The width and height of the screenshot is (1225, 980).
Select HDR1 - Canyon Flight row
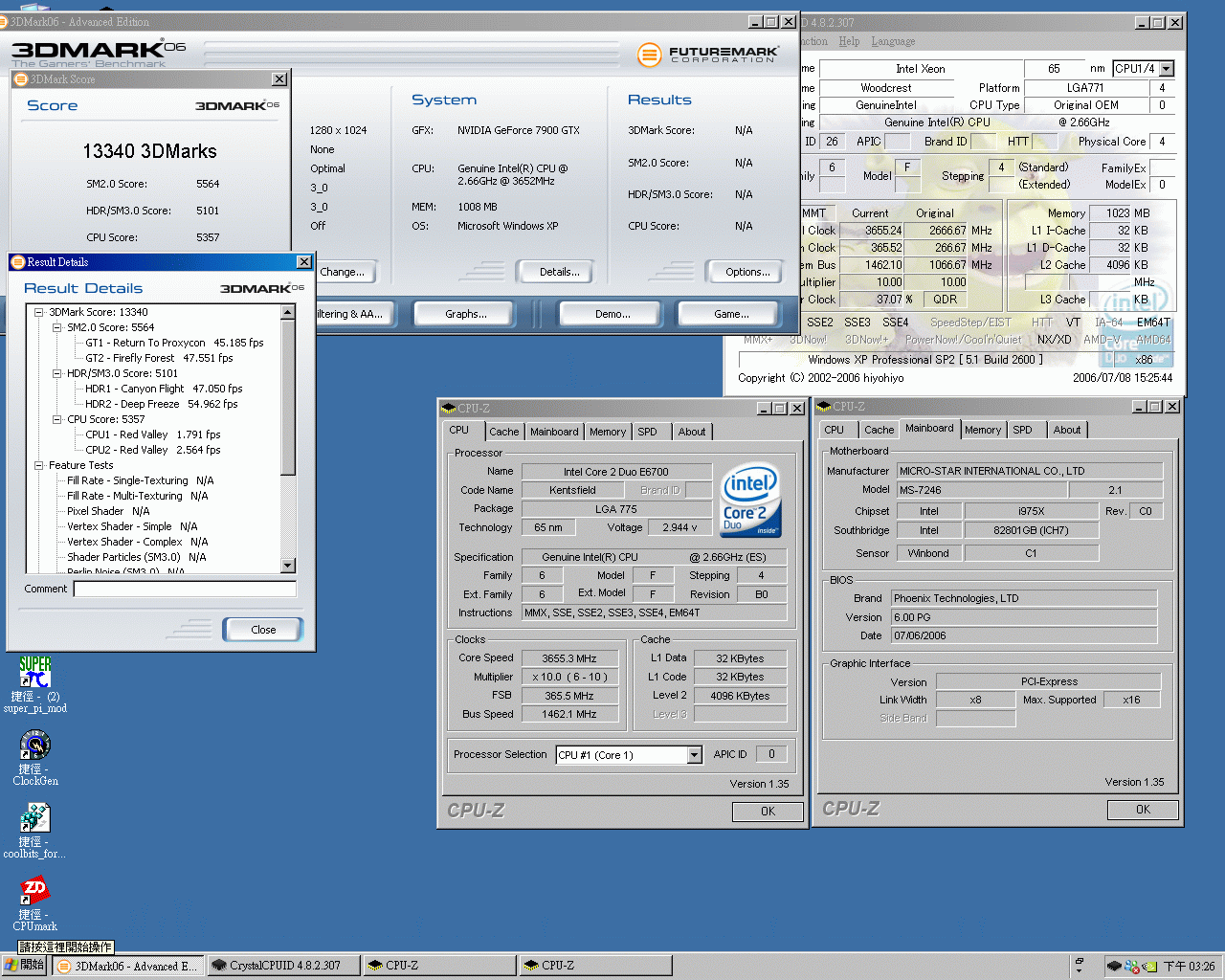164,389
